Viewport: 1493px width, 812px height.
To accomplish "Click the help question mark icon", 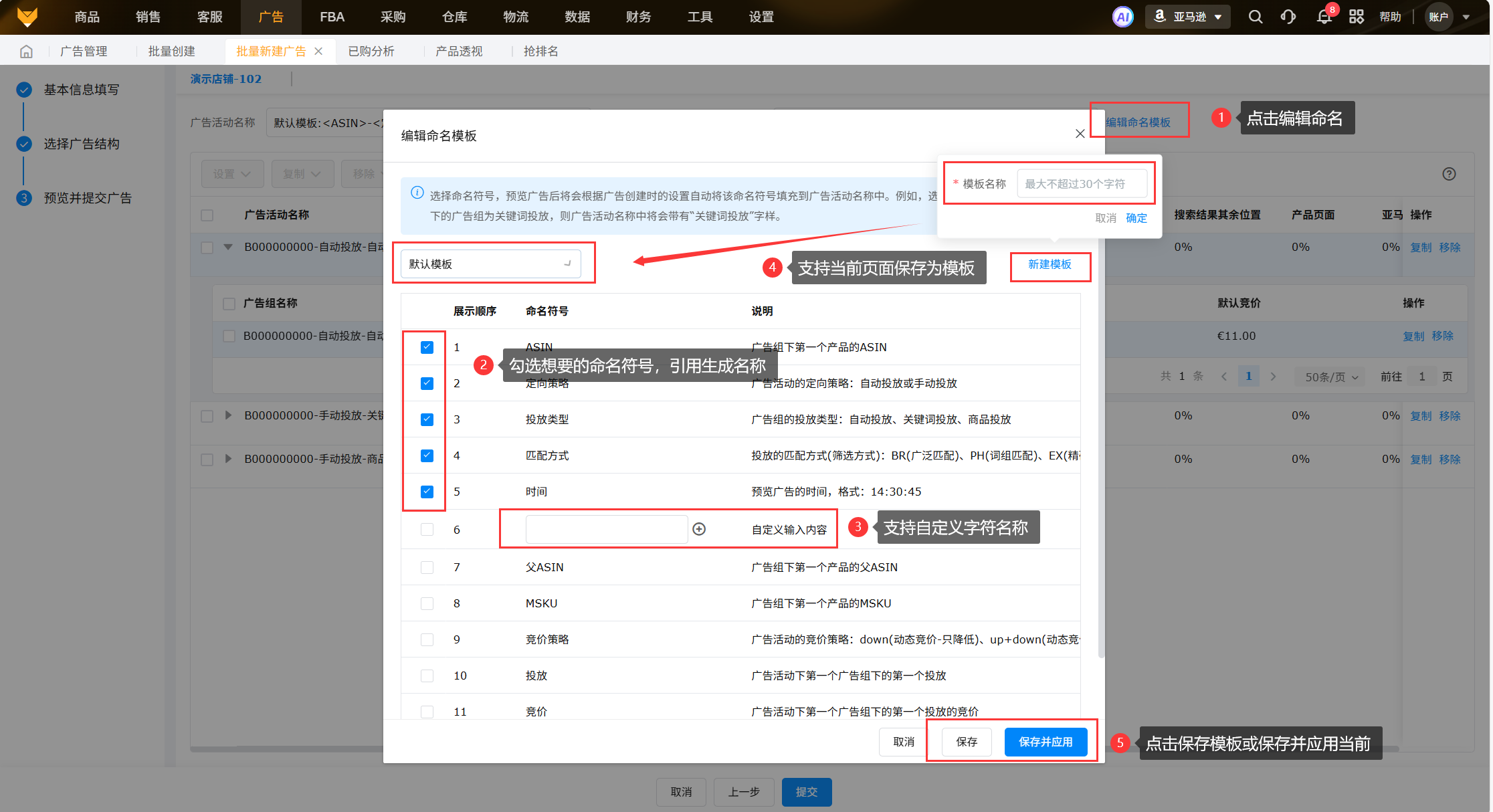I will coord(1449,174).
